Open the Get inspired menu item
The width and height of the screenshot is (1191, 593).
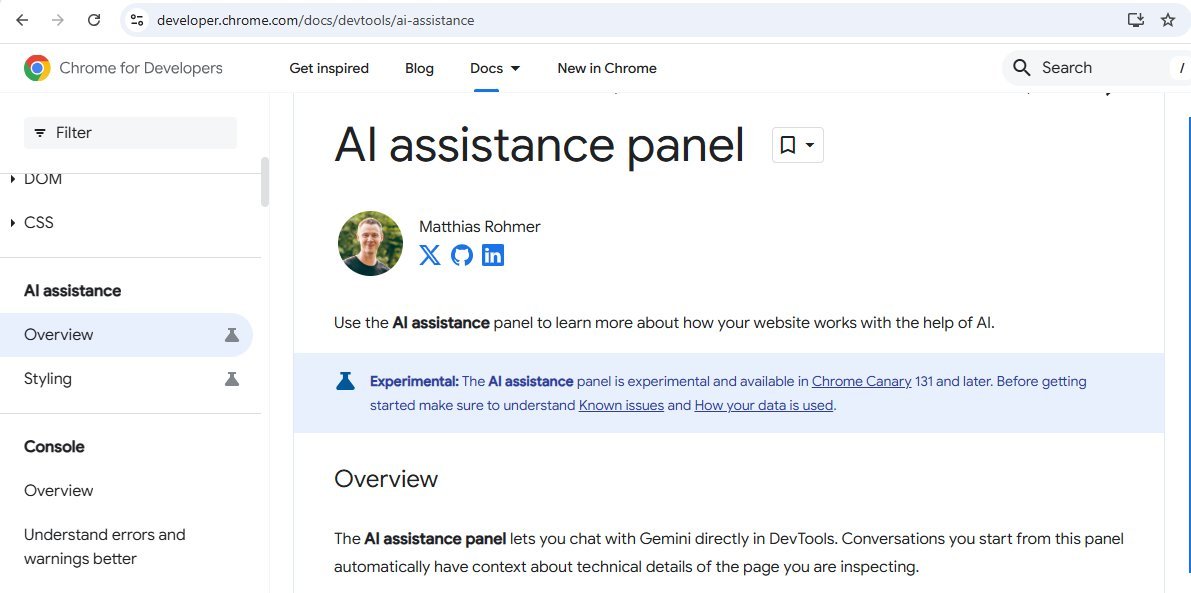329,68
